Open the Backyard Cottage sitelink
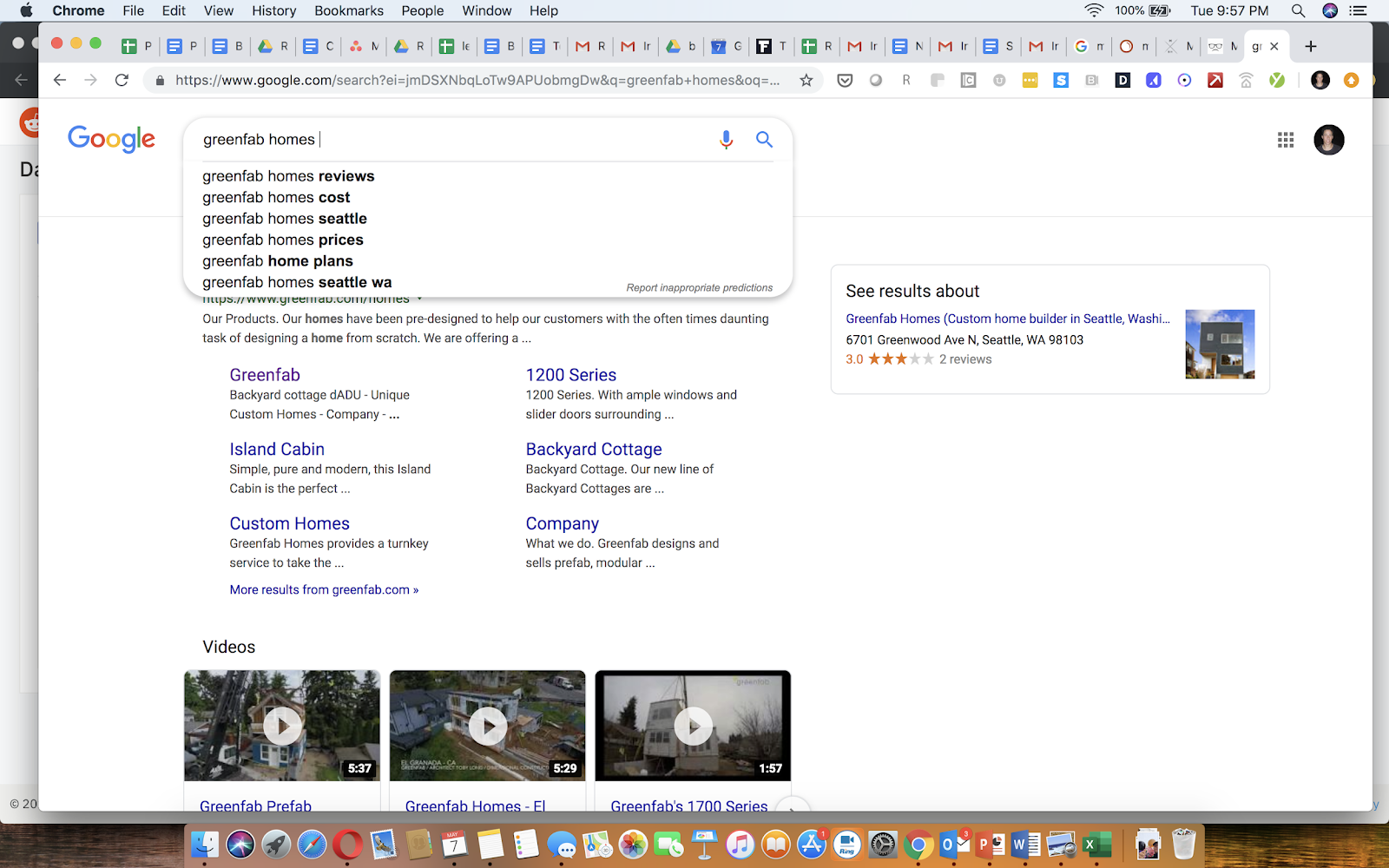Viewport: 1389px width, 868px height. (594, 449)
